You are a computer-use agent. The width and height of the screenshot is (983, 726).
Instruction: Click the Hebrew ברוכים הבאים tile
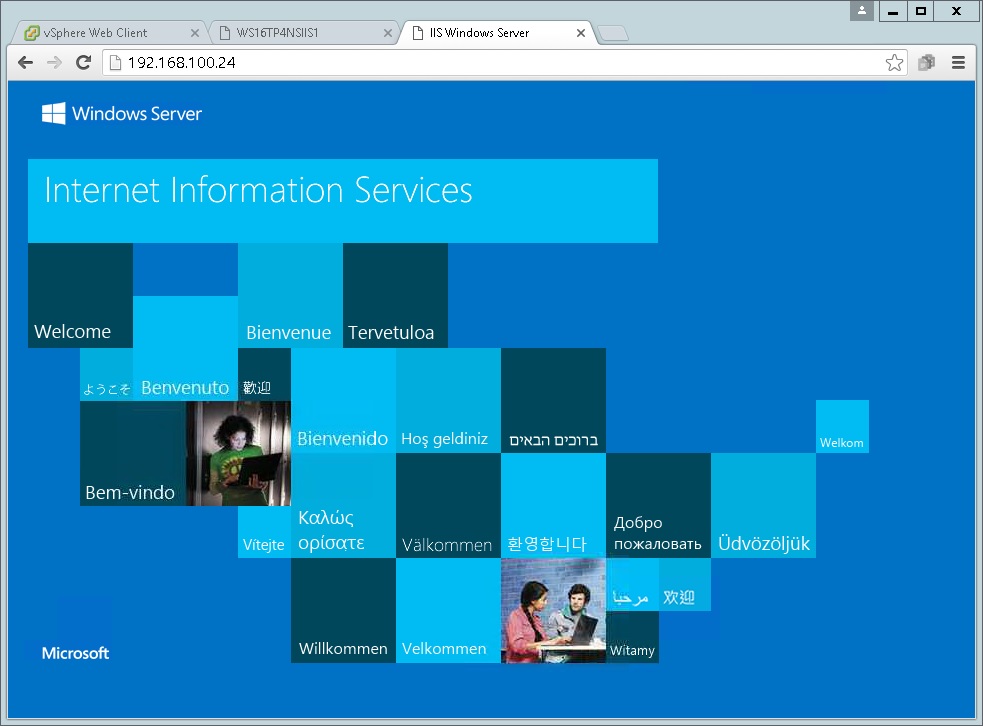[x=554, y=400]
